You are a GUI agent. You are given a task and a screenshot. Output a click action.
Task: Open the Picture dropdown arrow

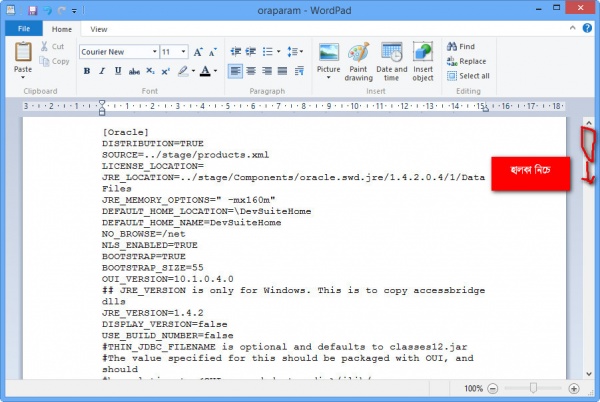(x=328, y=78)
